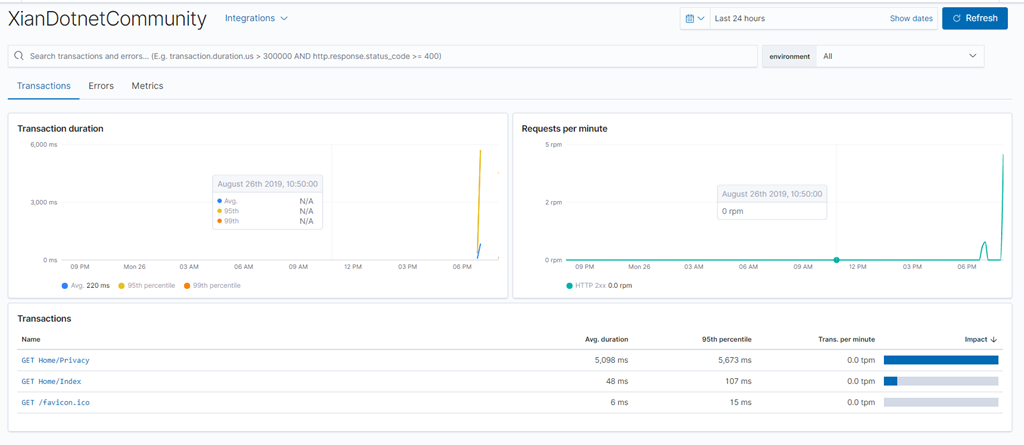Click the impact bar for /favicon.ico

click(x=941, y=403)
